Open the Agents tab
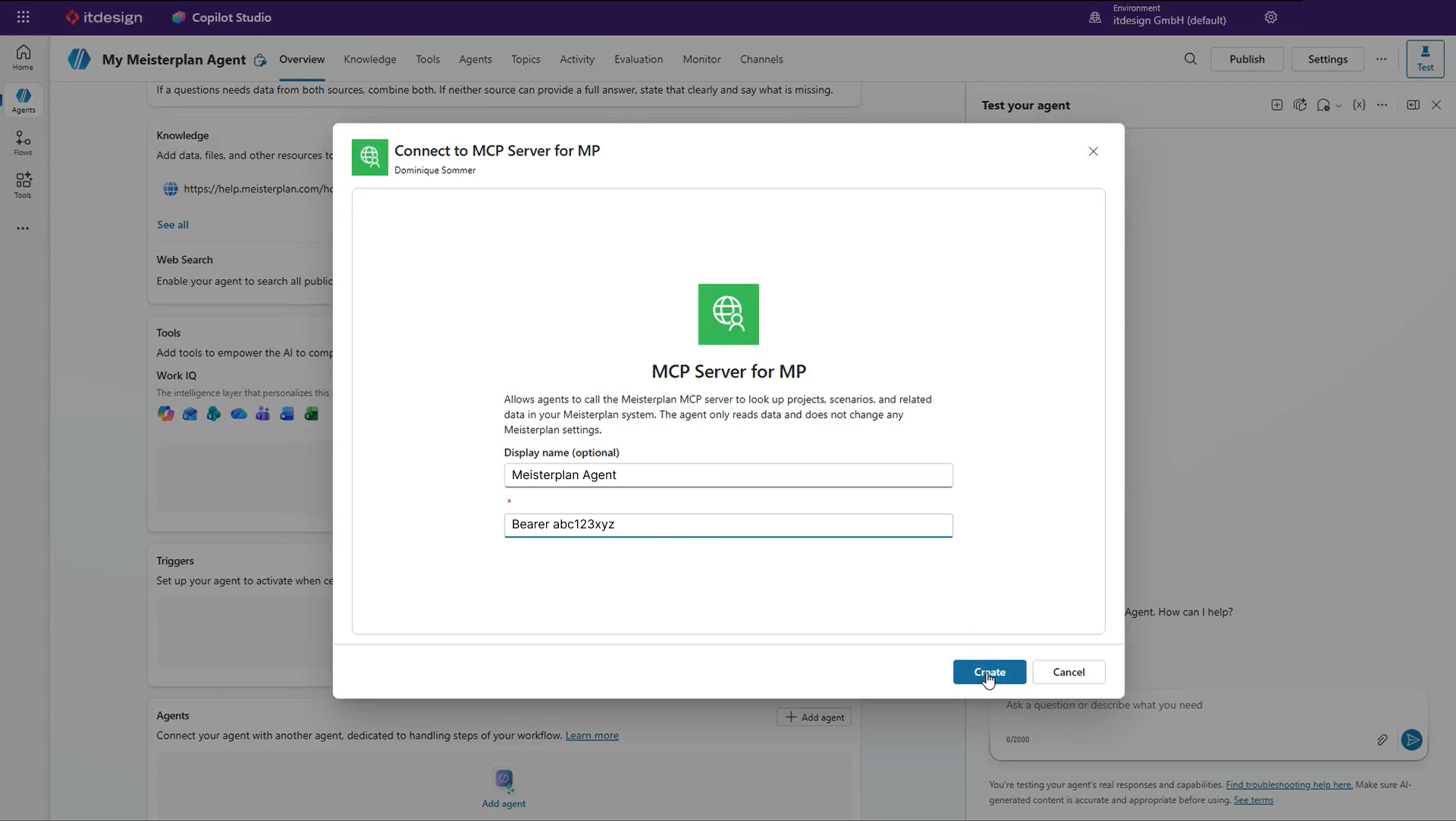Viewport: 1456px width, 821px height. coord(475,59)
